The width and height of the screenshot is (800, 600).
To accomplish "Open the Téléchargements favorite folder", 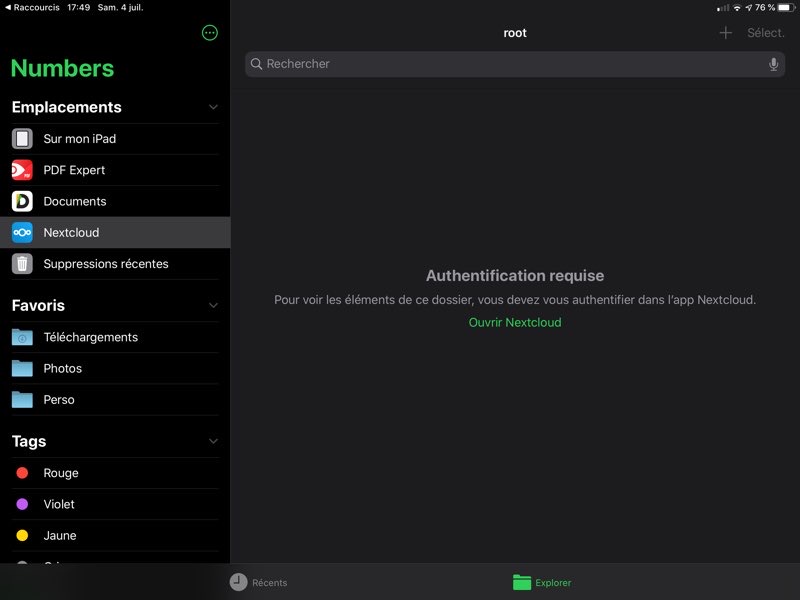I will [90, 337].
